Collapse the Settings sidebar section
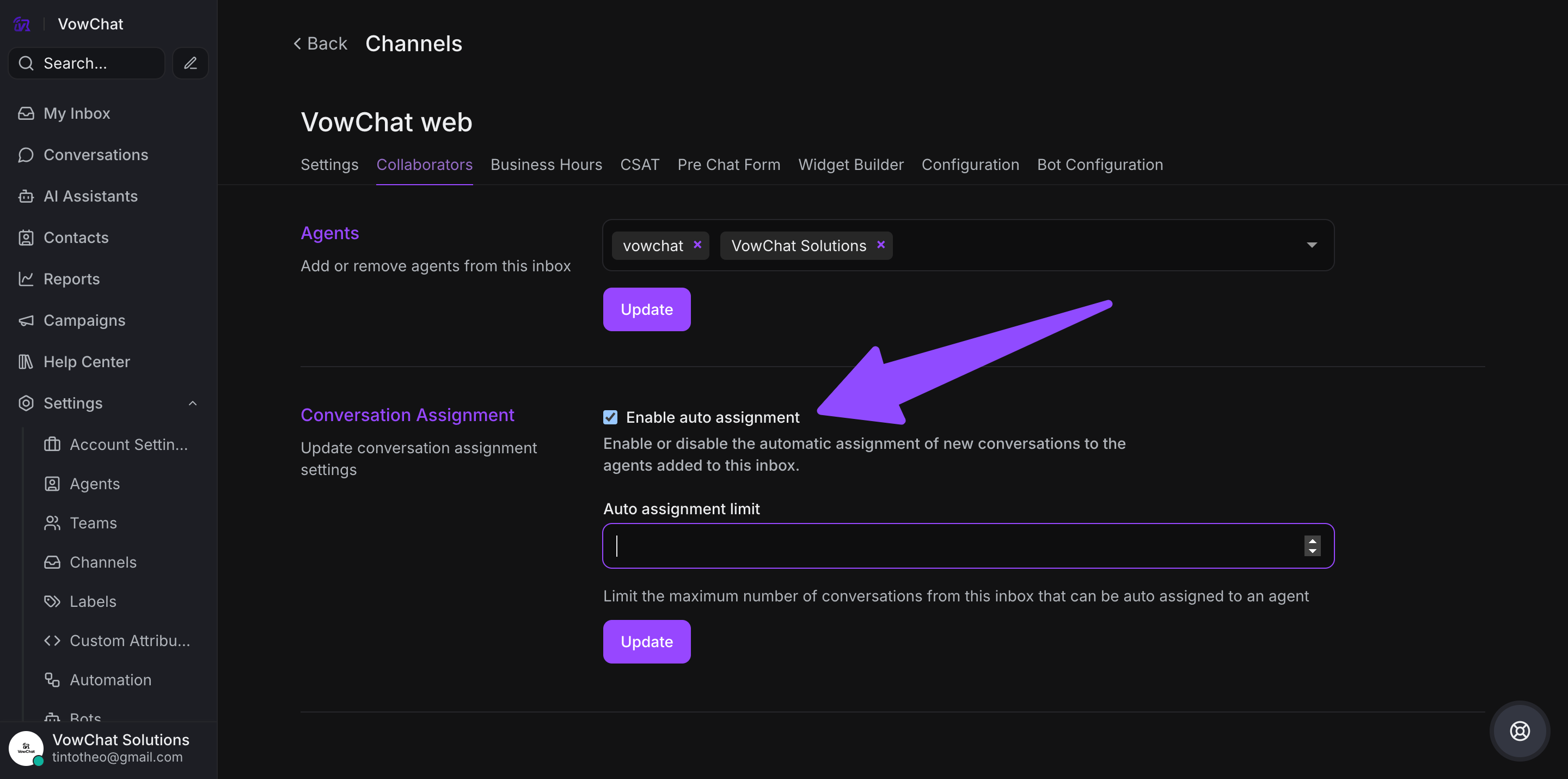This screenshot has height=779, width=1568. pyautogui.click(x=192, y=403)
